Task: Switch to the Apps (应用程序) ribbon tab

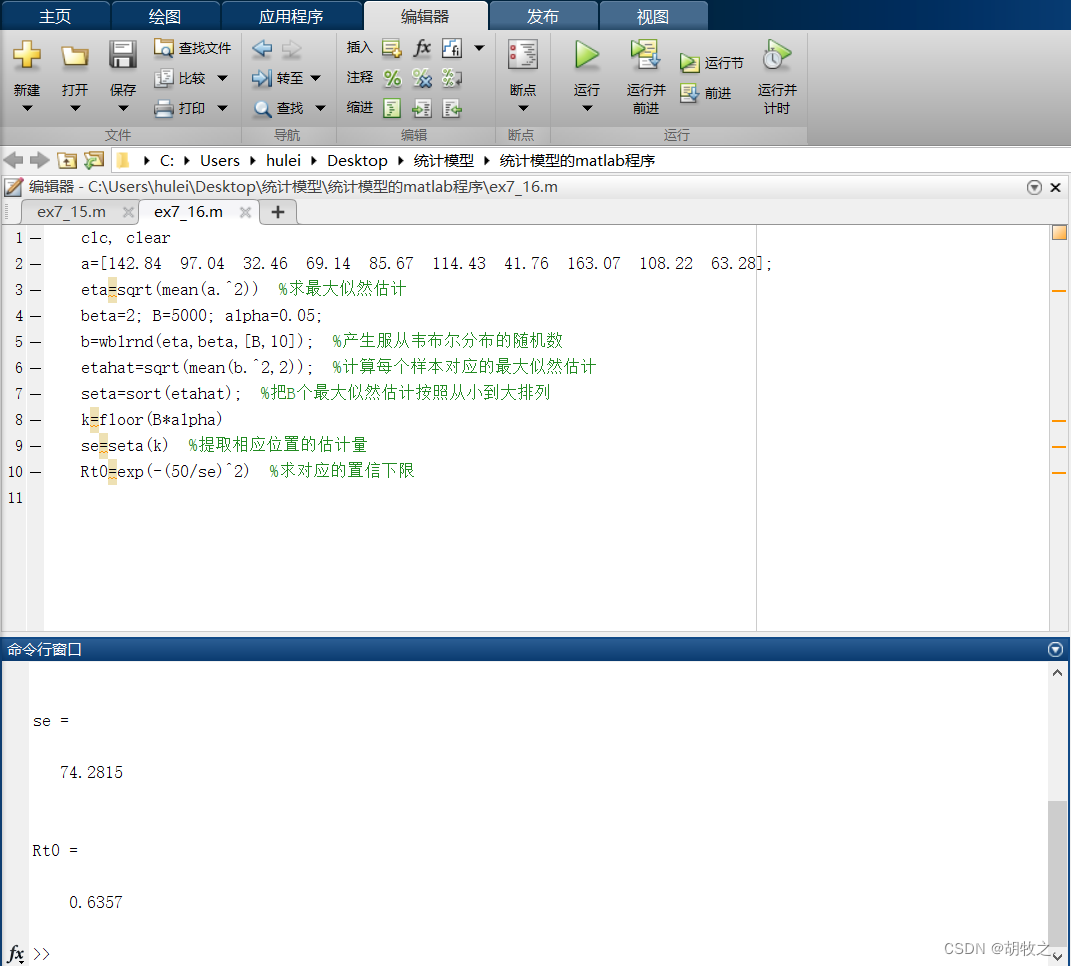Action: (291, 16)
